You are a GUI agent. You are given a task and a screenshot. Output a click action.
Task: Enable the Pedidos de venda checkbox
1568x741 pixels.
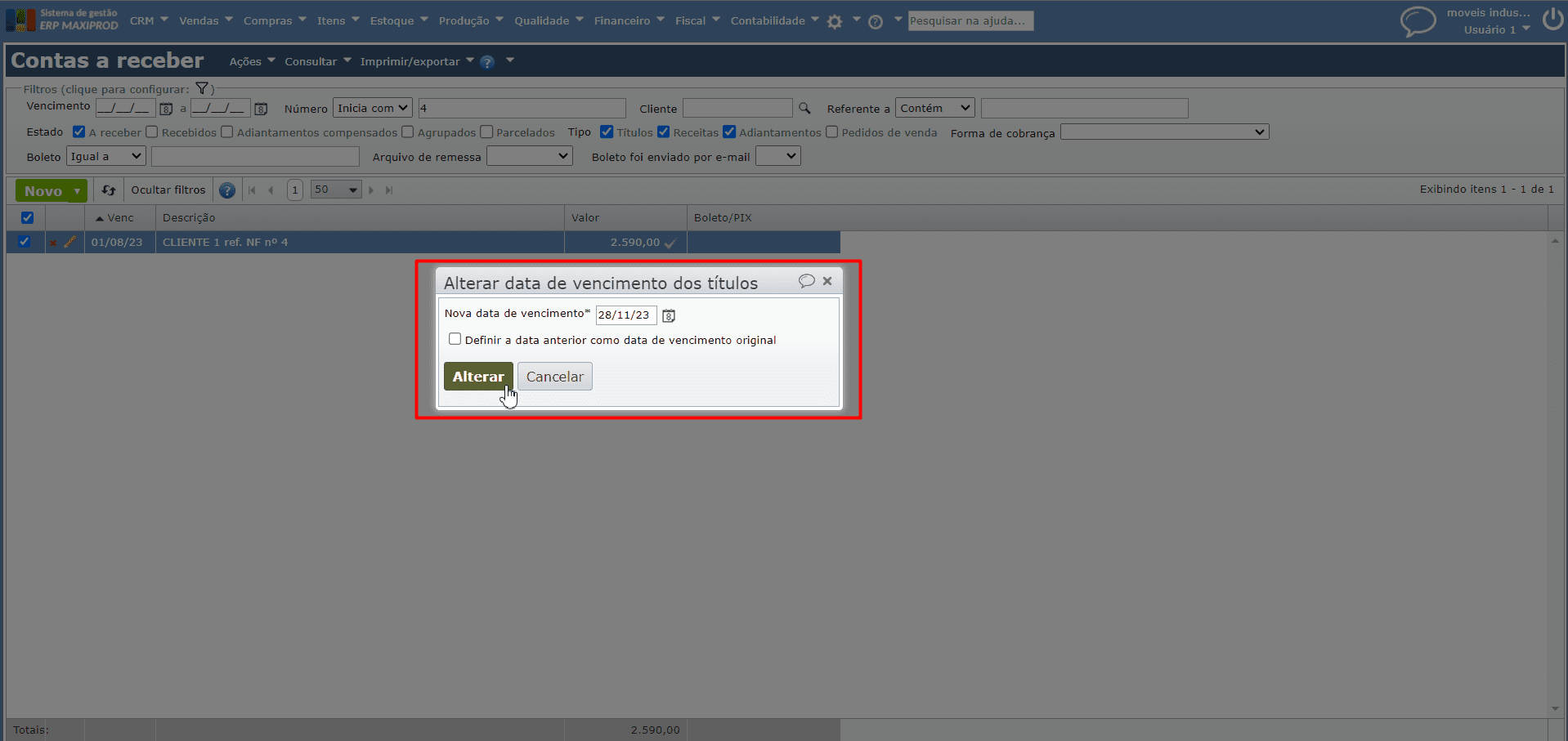coord(831,132)
